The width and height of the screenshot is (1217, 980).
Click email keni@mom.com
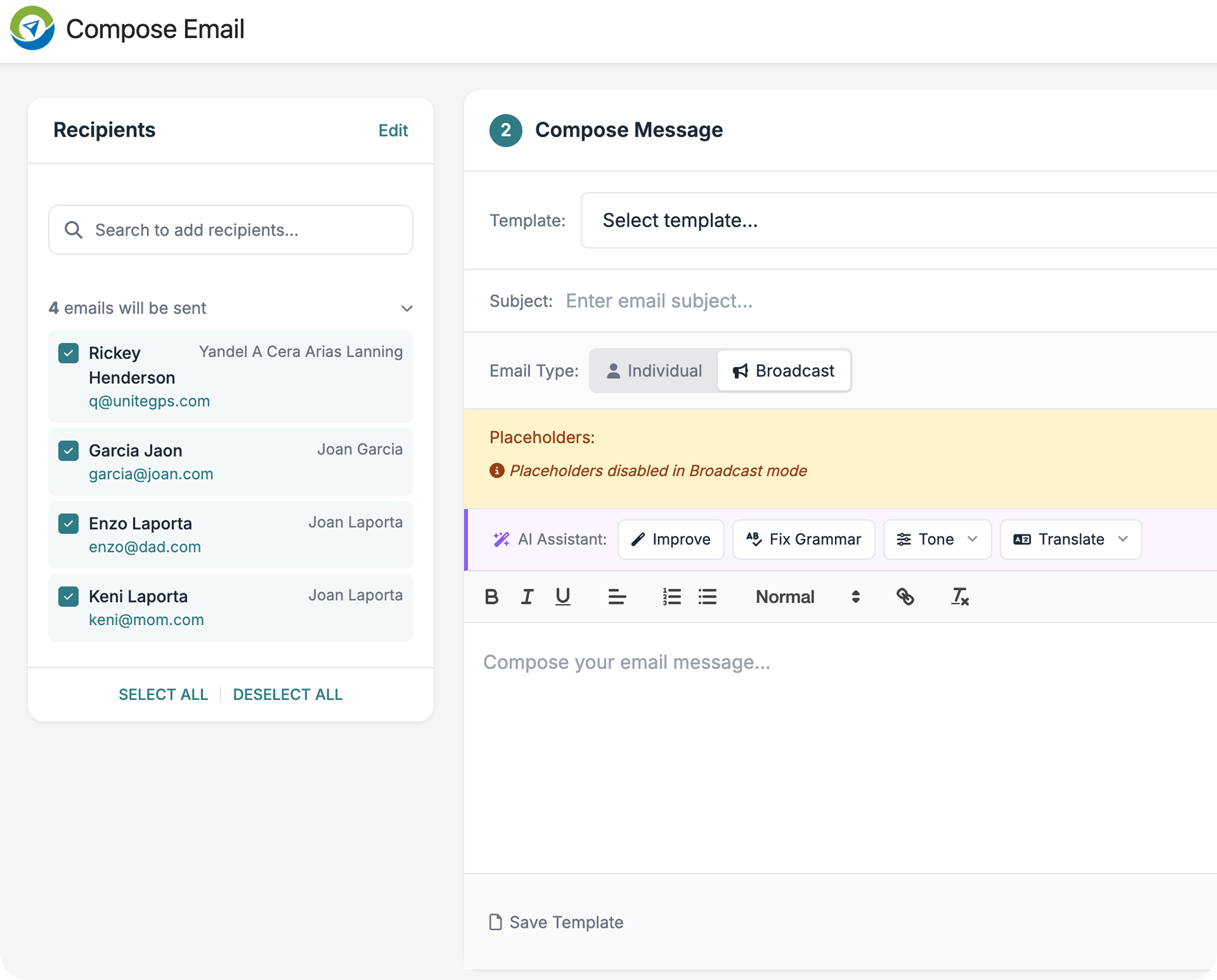[x=146, y=620]
